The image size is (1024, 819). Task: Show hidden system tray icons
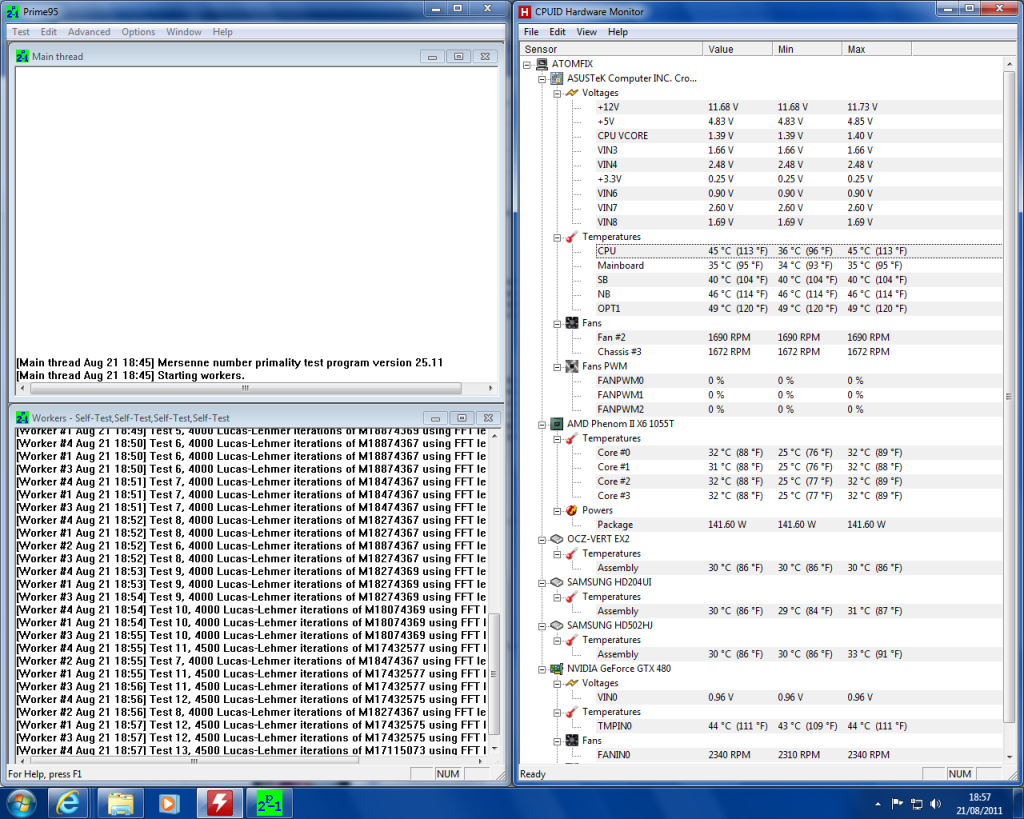878,803
